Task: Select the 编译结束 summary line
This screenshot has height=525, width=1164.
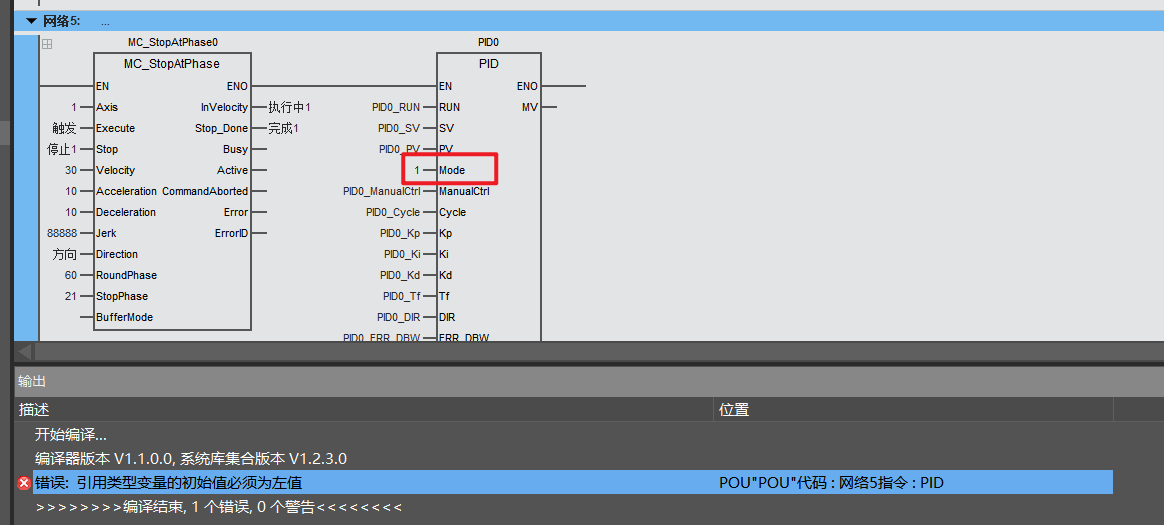Action: point(219,506)
